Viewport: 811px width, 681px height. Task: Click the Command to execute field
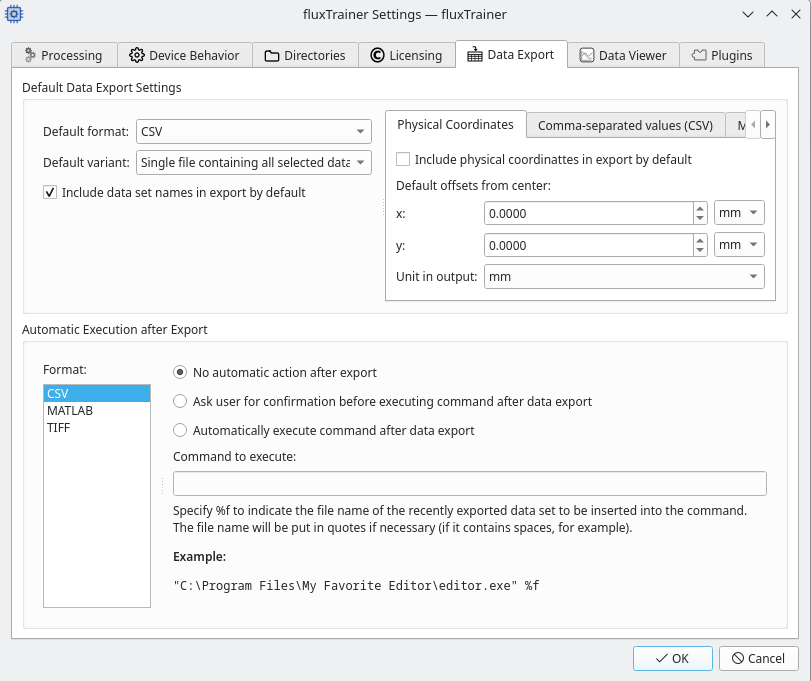[x=470, y=483]
